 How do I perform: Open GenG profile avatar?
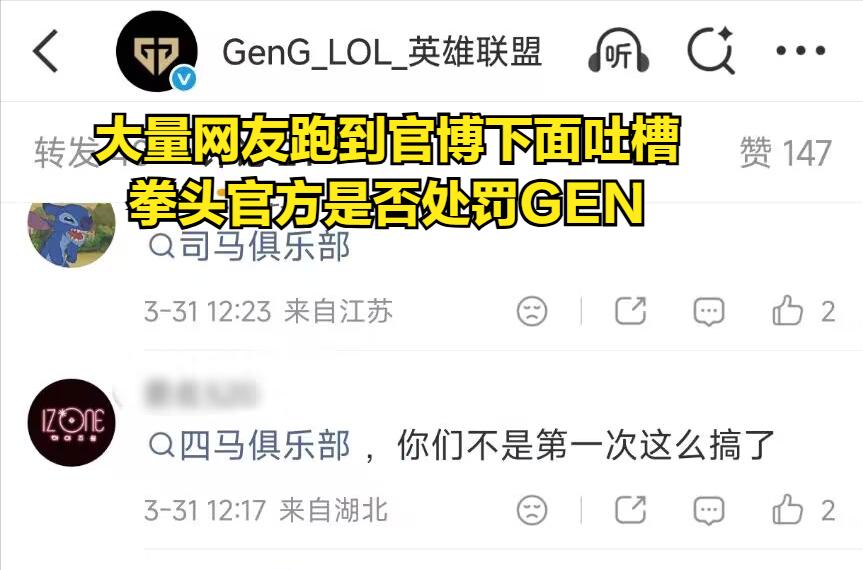pyautogui.click(x=157, y=51)
